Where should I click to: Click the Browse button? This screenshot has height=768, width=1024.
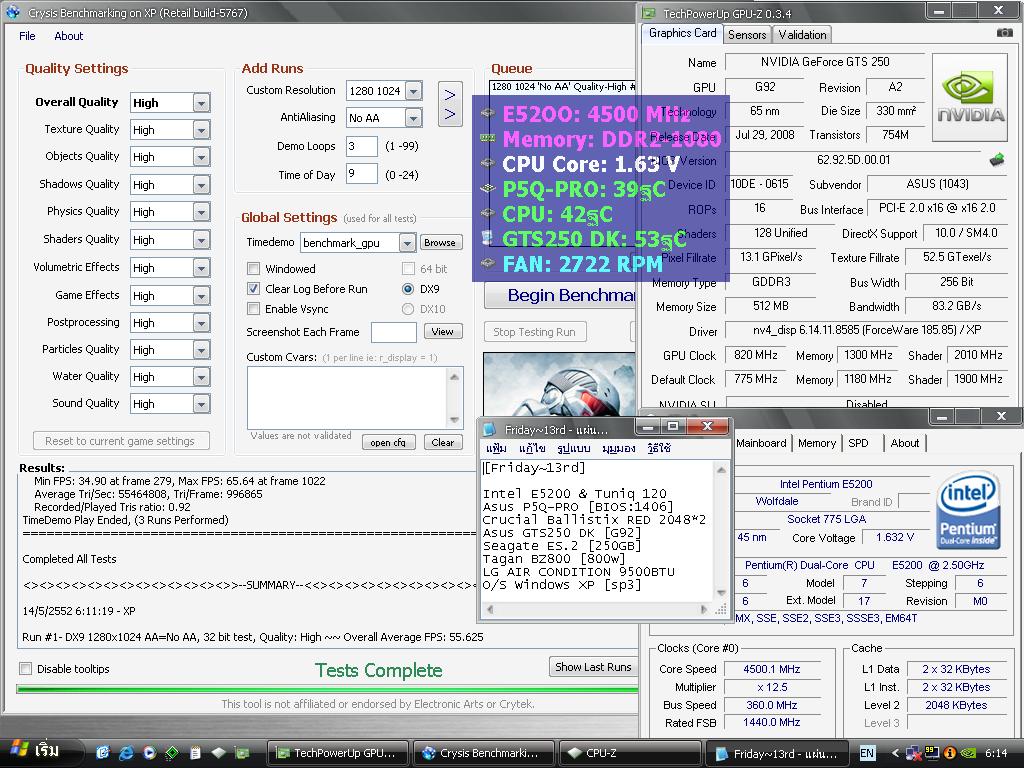[x=439, y=243]
